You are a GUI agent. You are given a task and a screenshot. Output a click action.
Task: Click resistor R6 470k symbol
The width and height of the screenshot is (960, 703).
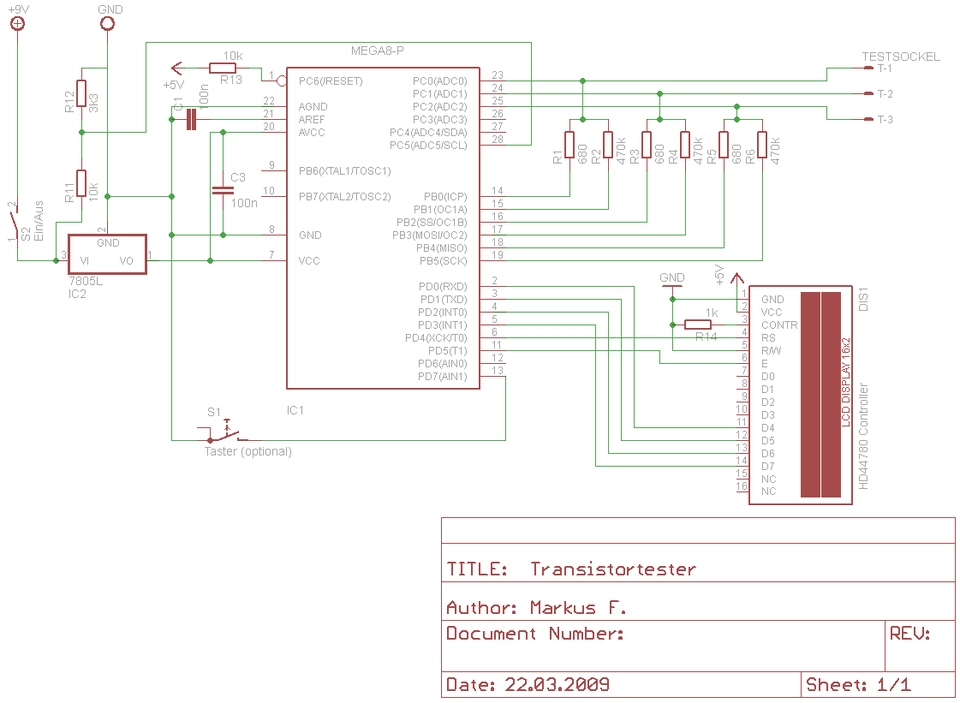pos(762,145)
